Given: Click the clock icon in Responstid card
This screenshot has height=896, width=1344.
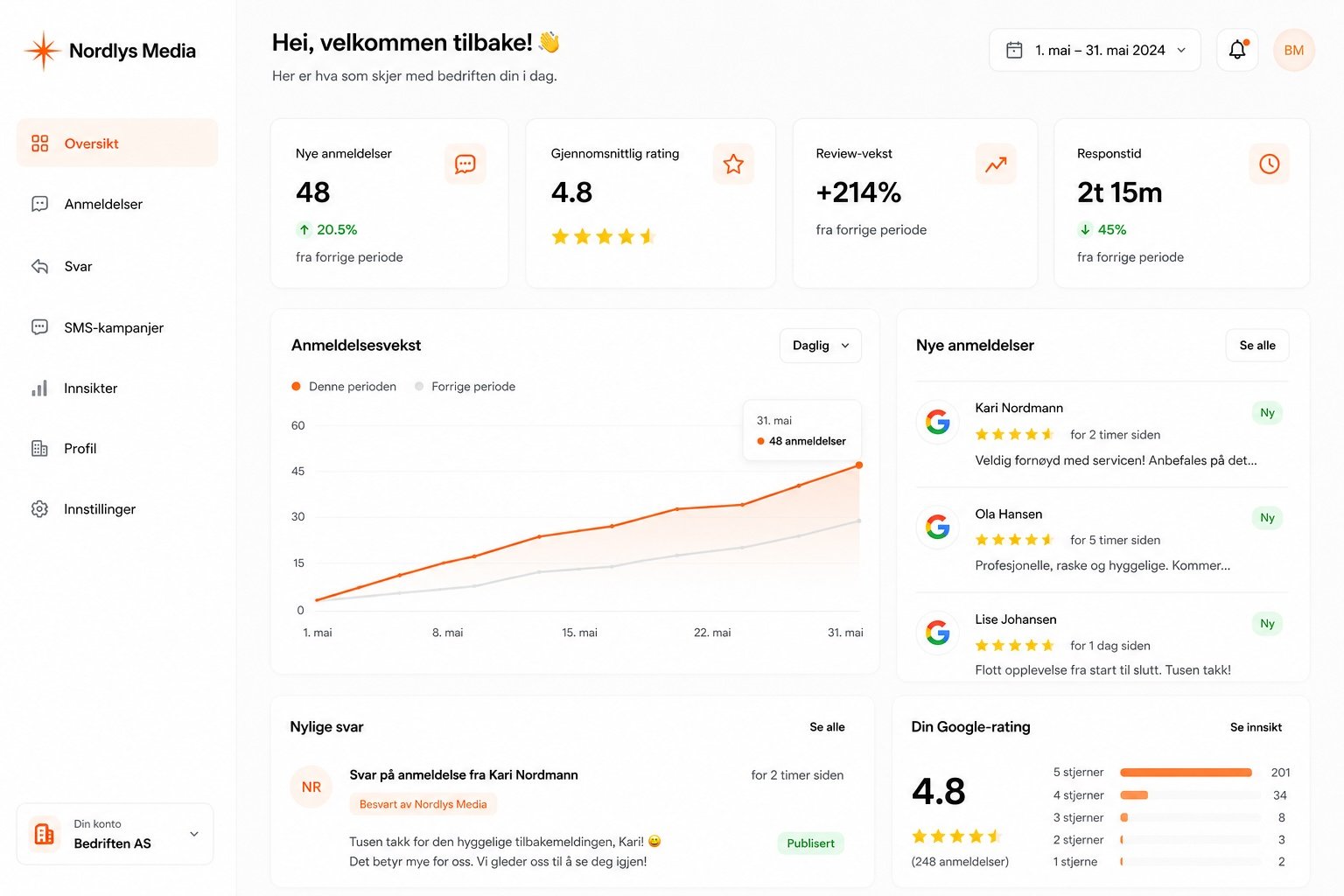Looking at the screenshot, I should click(1269, 164).
